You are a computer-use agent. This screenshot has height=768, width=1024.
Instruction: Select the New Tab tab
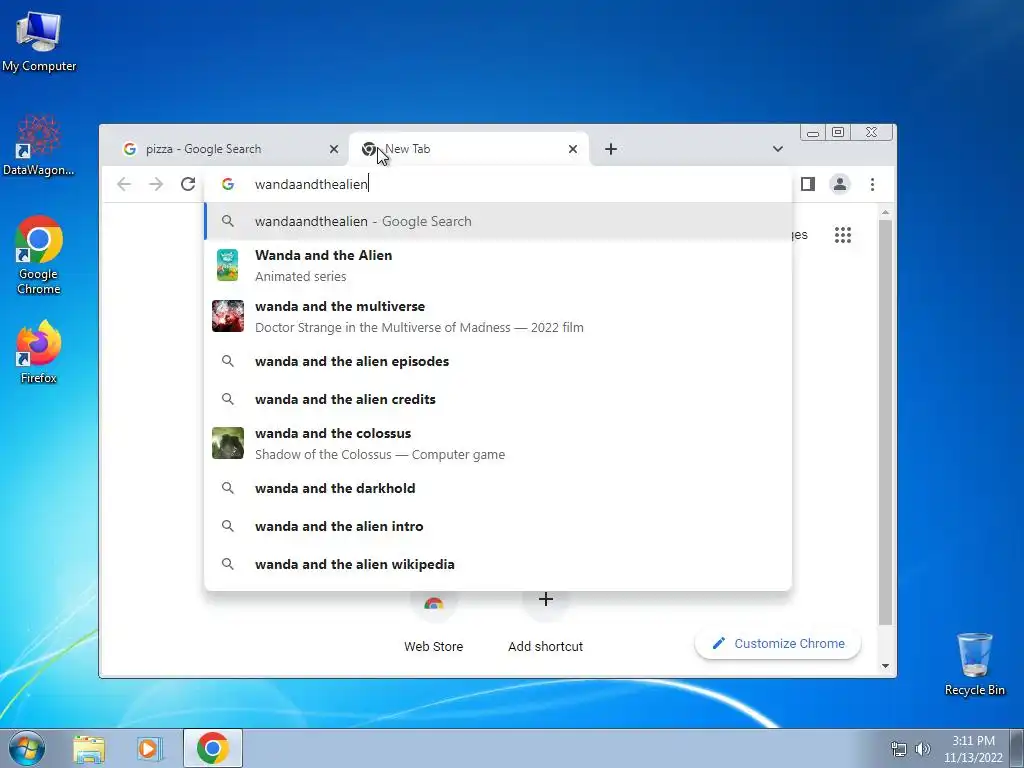469,149
